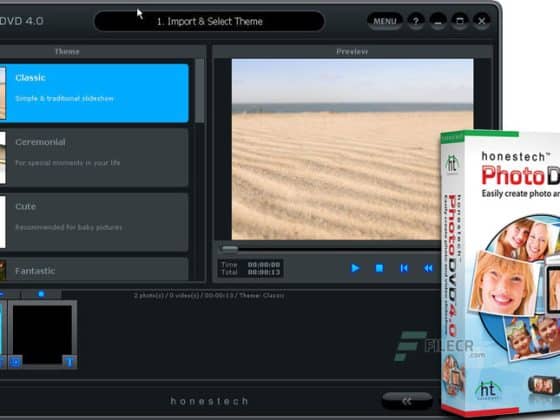Click the text T icon on black thumbnail
560x420 pixels.
(69, 362)
